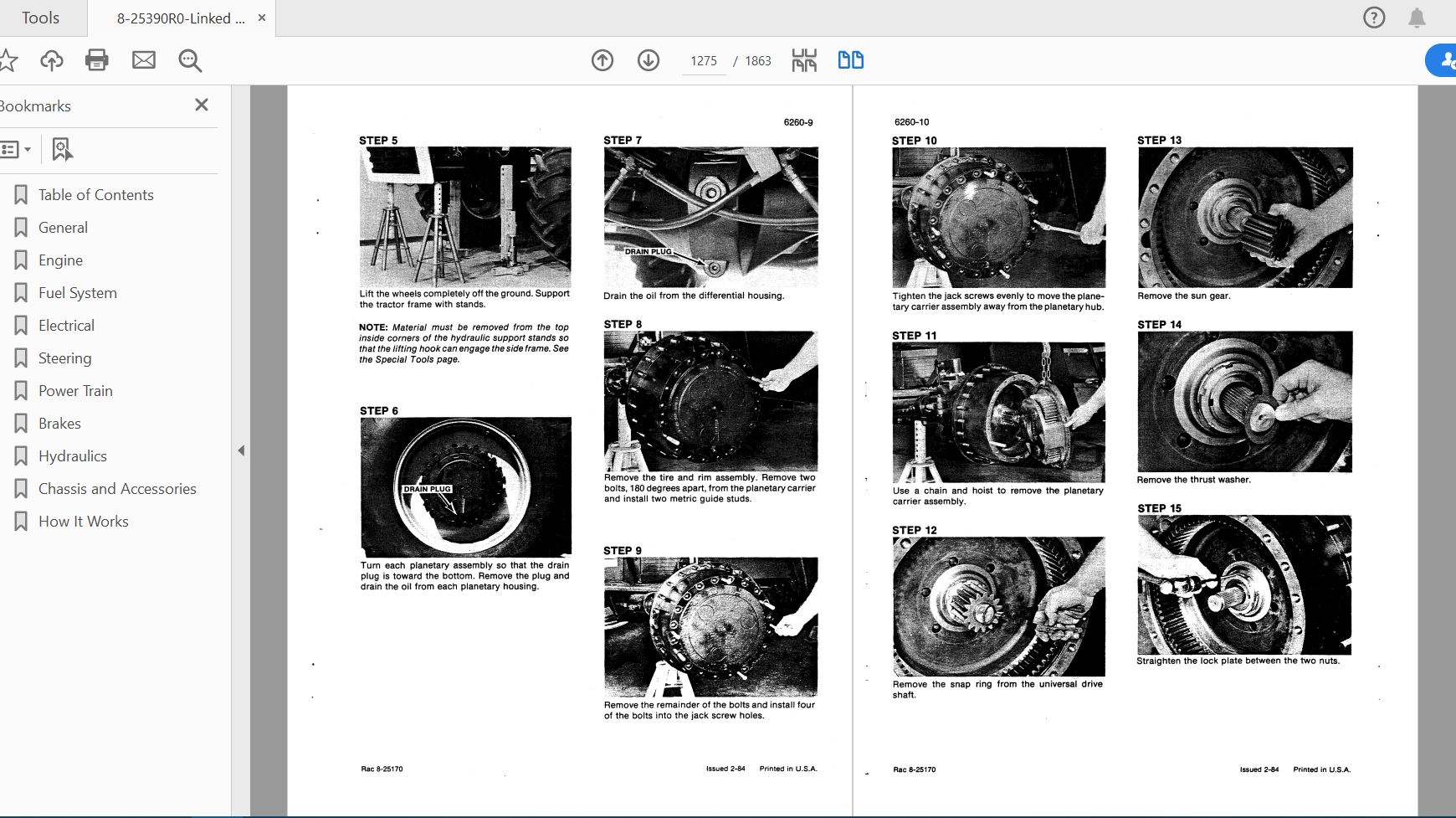Viewport: 1456px width, 818px height.
Task: Click the bookmark icon beside How It Works
Action: click(21, 522)
